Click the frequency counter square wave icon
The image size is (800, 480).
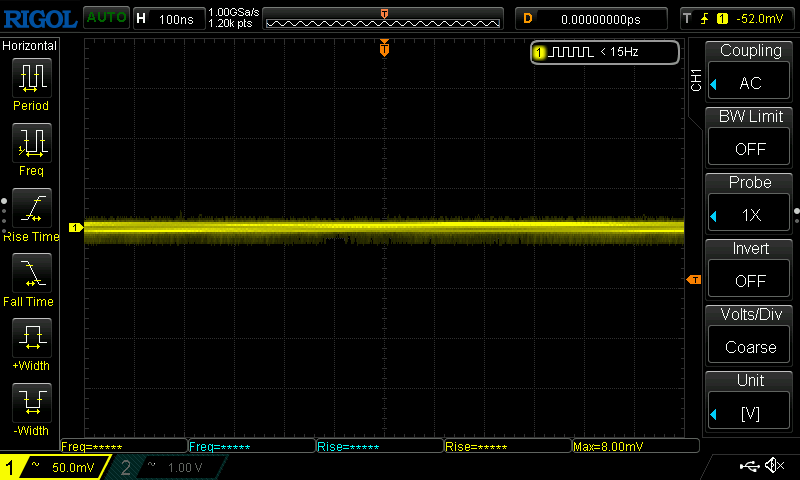(x=571, y=52)
